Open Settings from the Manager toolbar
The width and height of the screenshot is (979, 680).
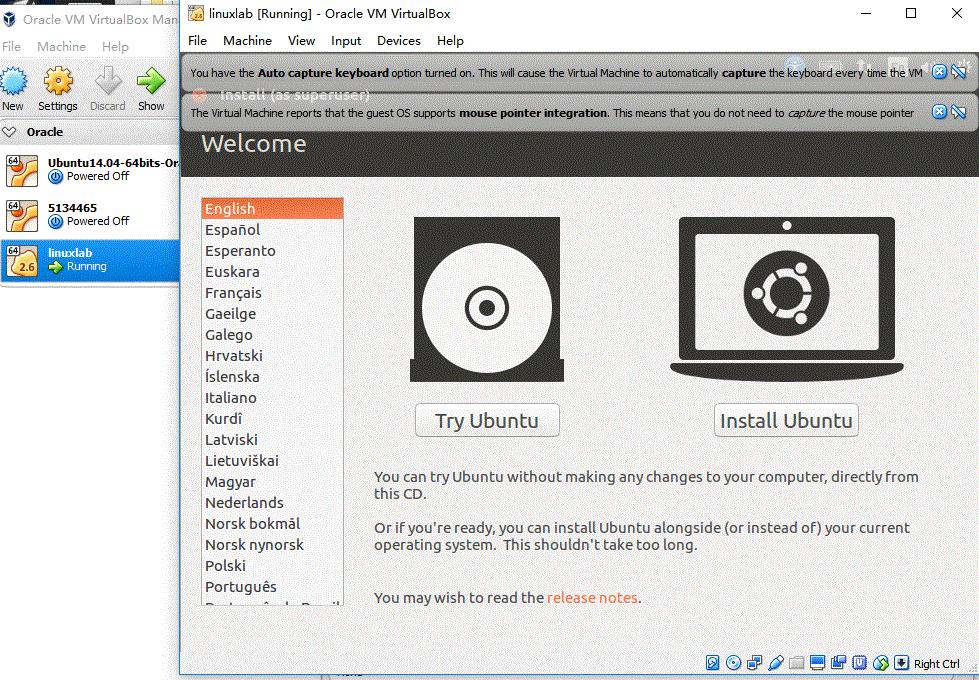click(58, 89)
